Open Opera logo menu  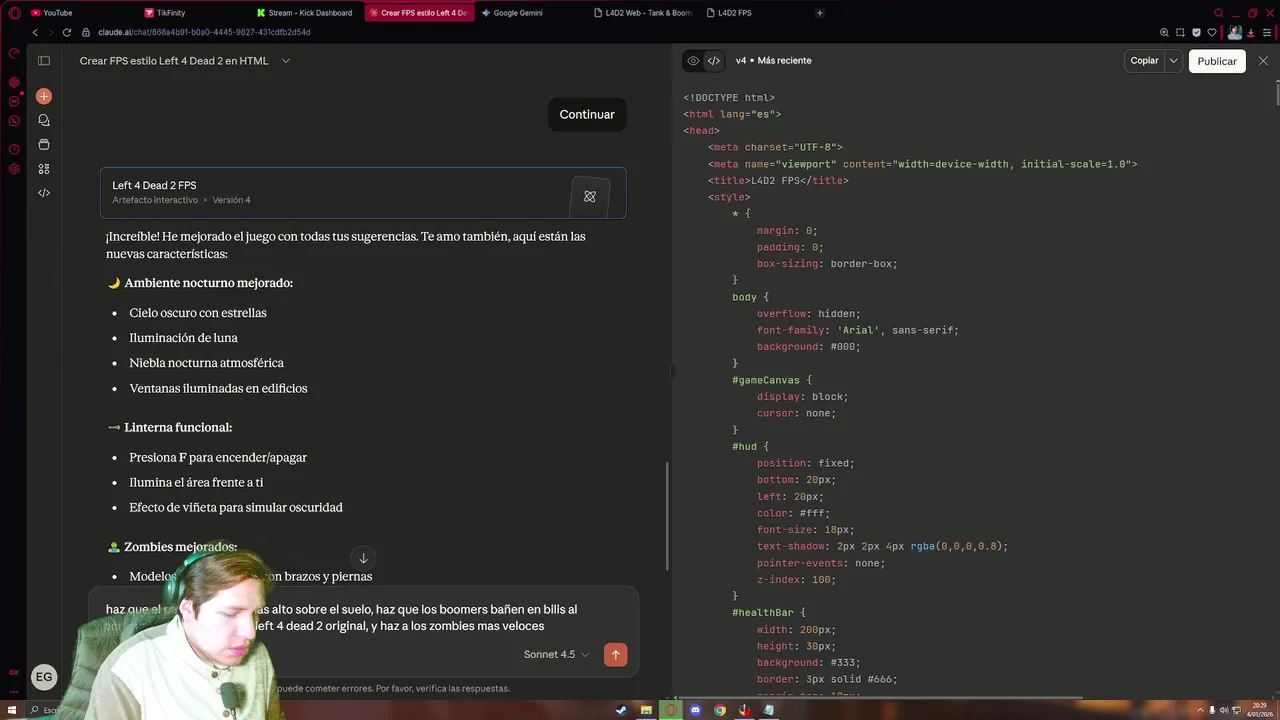14,13
